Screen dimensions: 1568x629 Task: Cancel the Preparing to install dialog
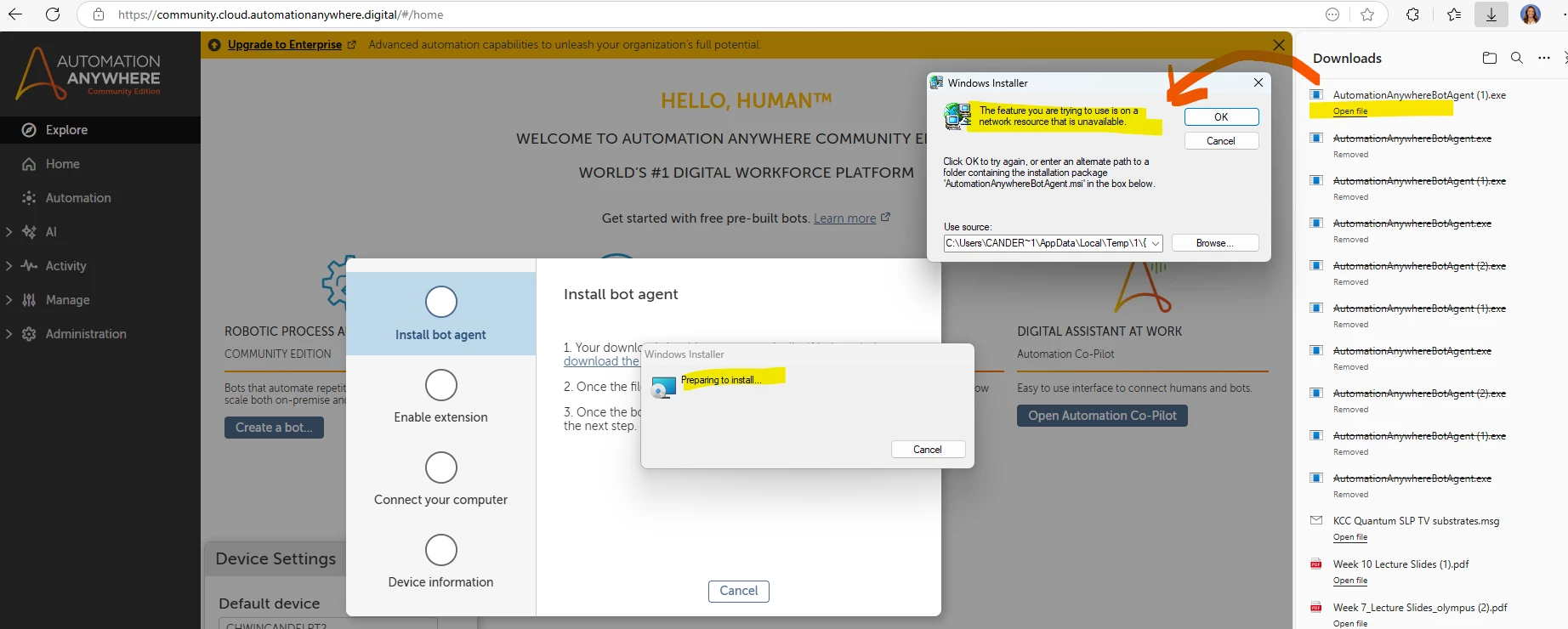click(928, 450)
